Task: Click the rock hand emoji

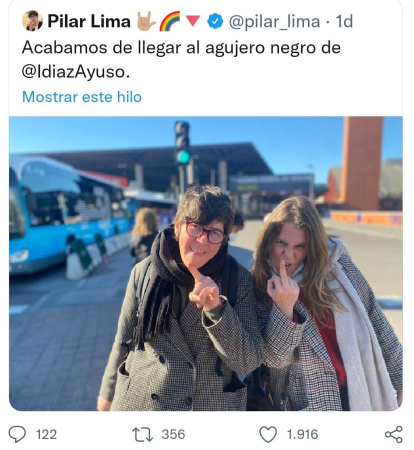Action: [x=146, y=21]
